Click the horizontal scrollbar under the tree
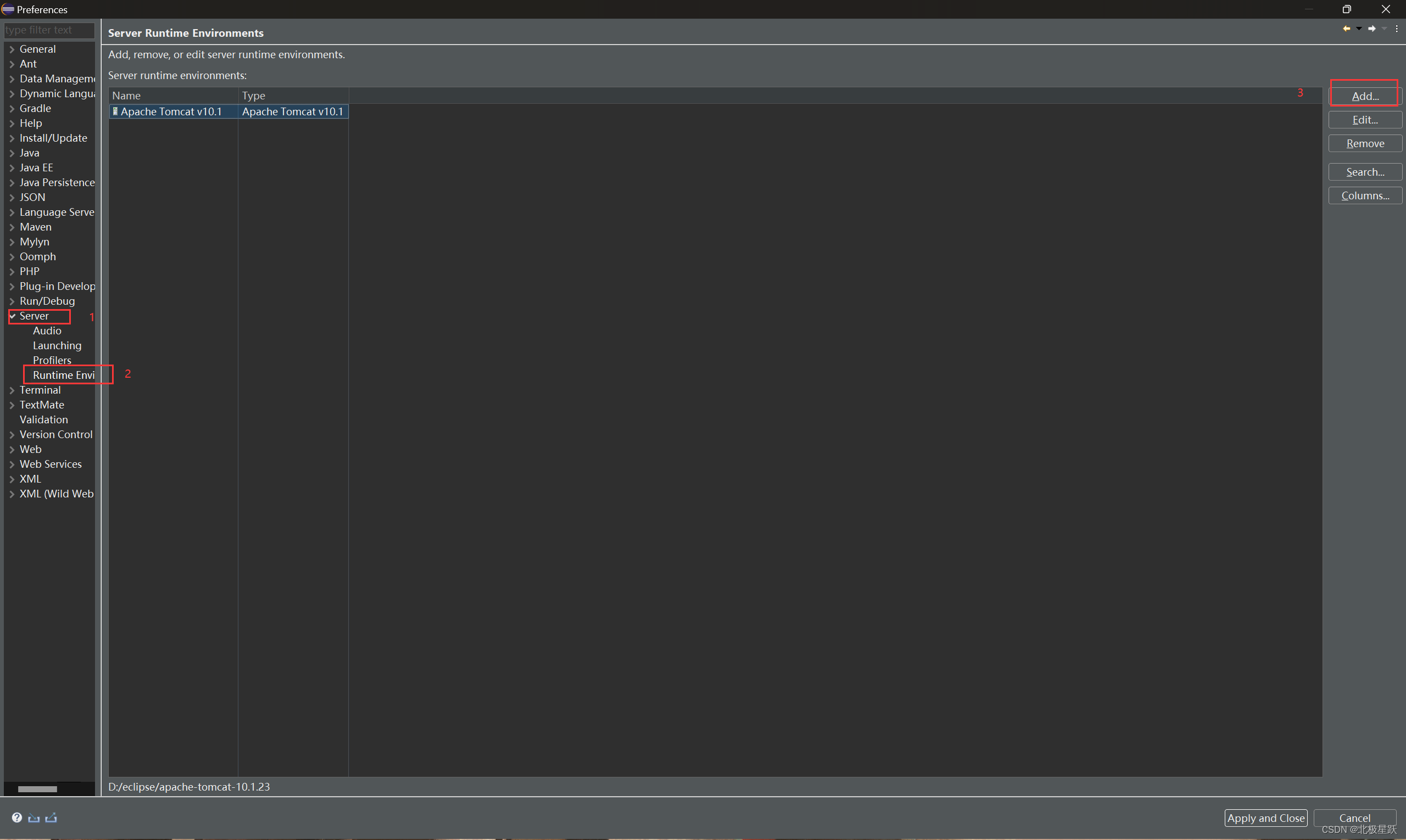 (x=37, y=788)
